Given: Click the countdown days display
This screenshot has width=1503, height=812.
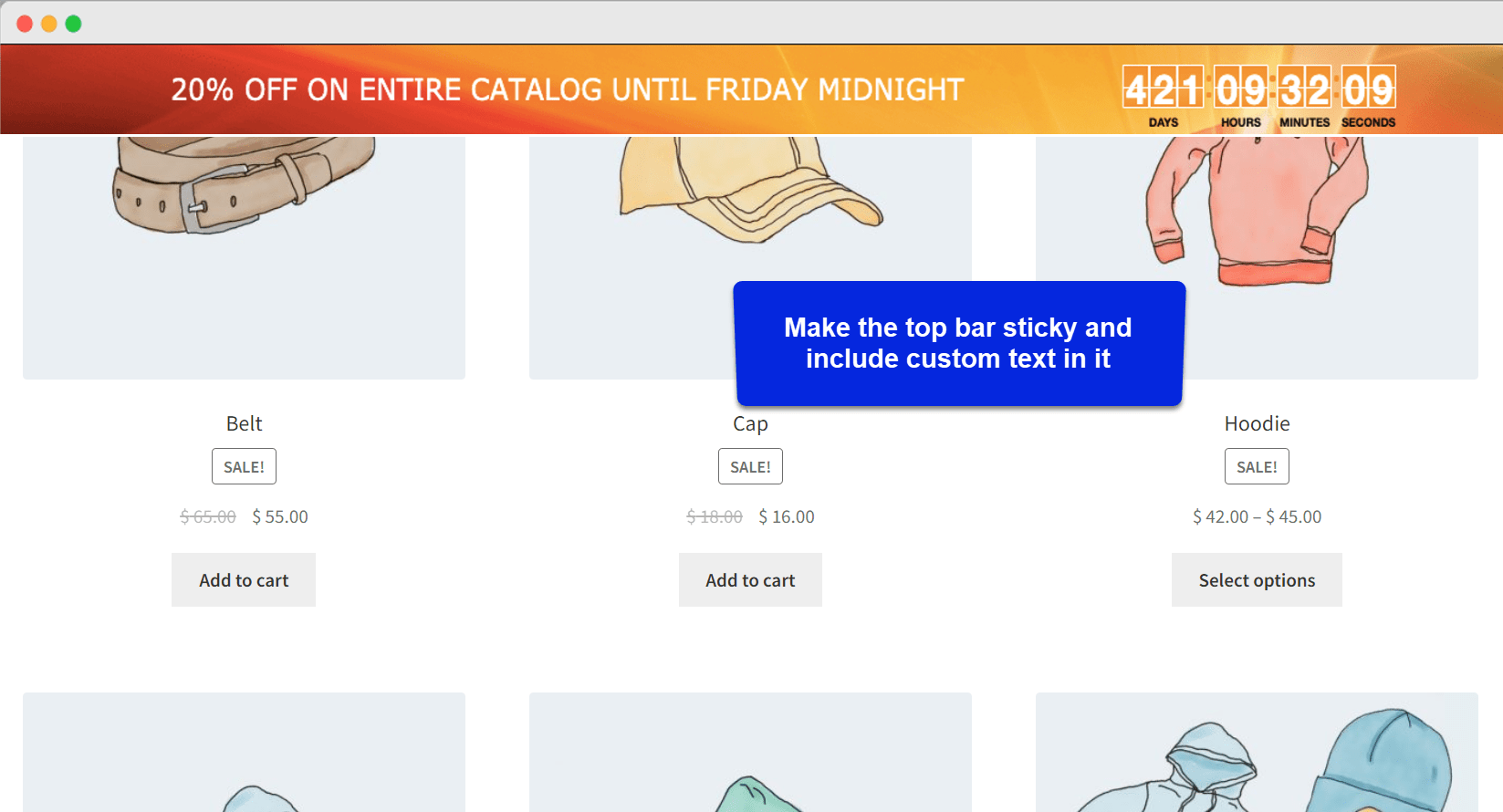Looking at the screenshot, I should pyautogui.click(x=1162, y=89).
